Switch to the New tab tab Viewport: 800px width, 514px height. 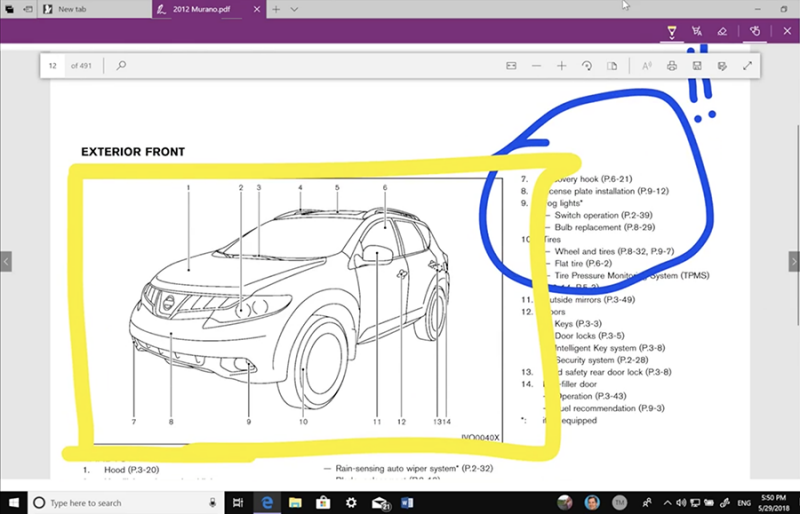pos(94,9)
